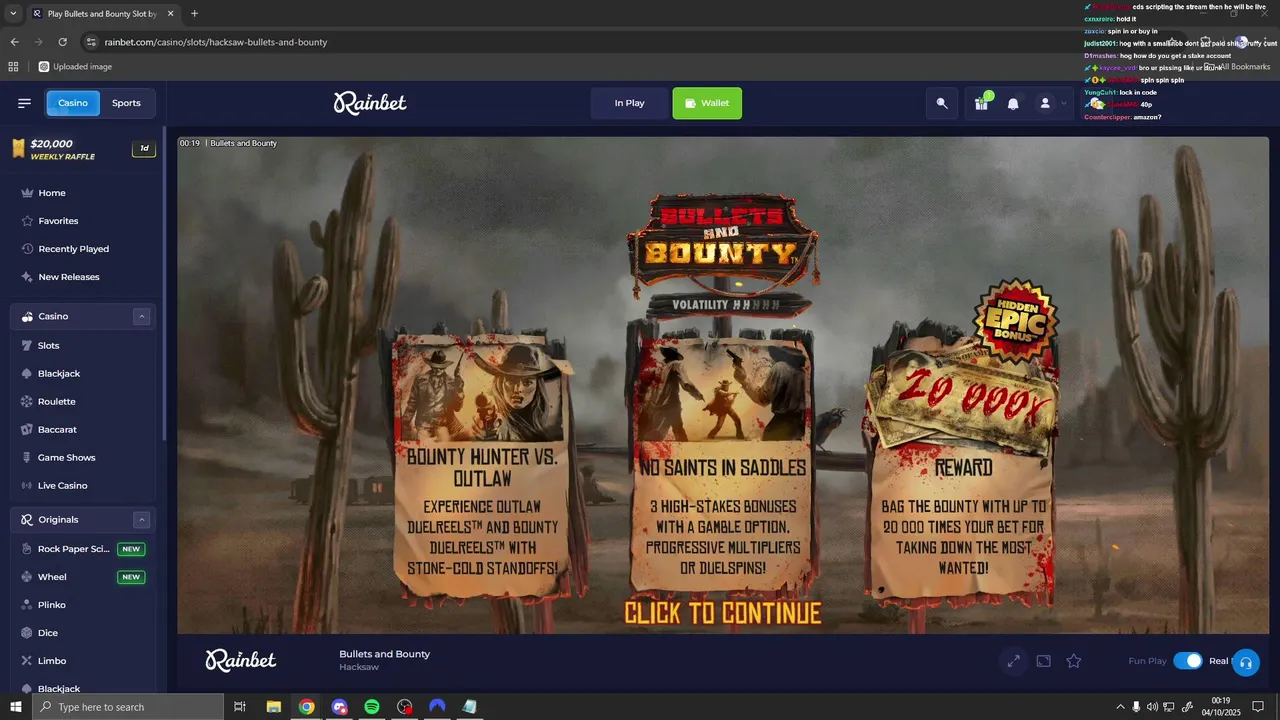Open the user profile avatar

1045,103
